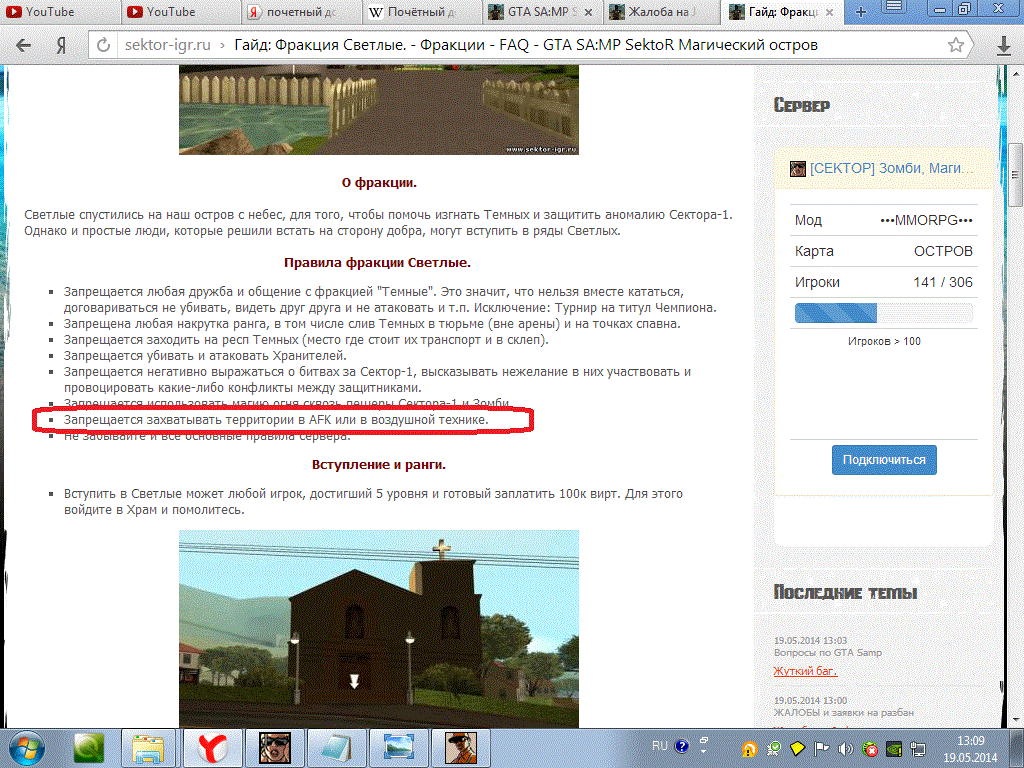The height and width of the screenshot is (768, 1024).
Task: Open the '[СЕКТОР] Зомби, Маги...' server link
Action: [892, 168]
